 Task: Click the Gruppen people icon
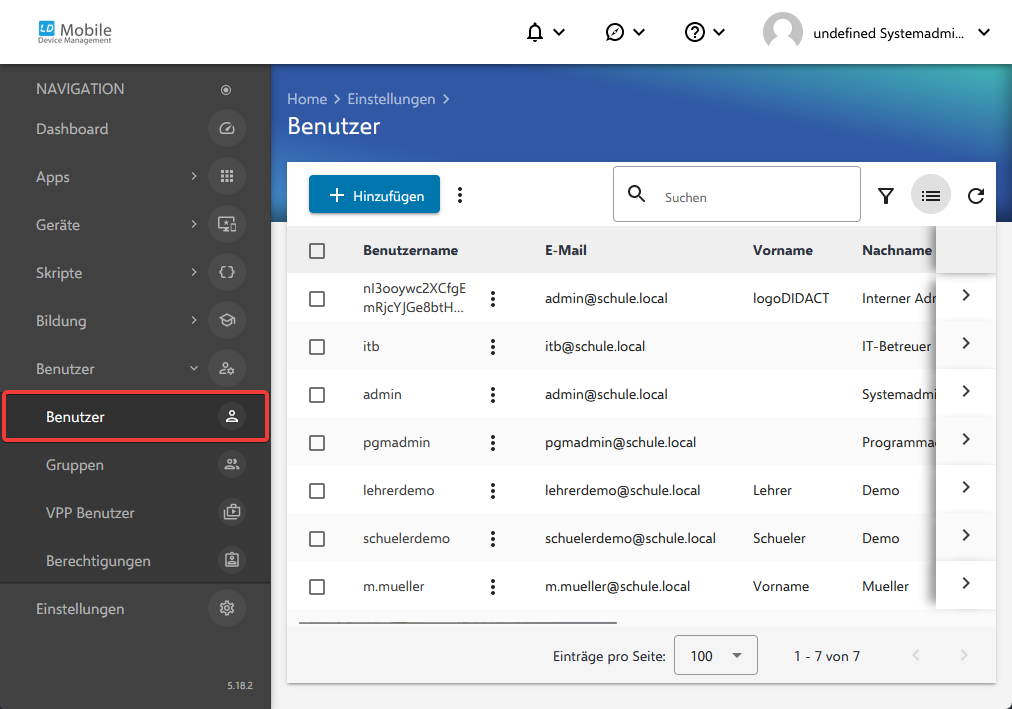pyautogui.click(x=232, y=464)
